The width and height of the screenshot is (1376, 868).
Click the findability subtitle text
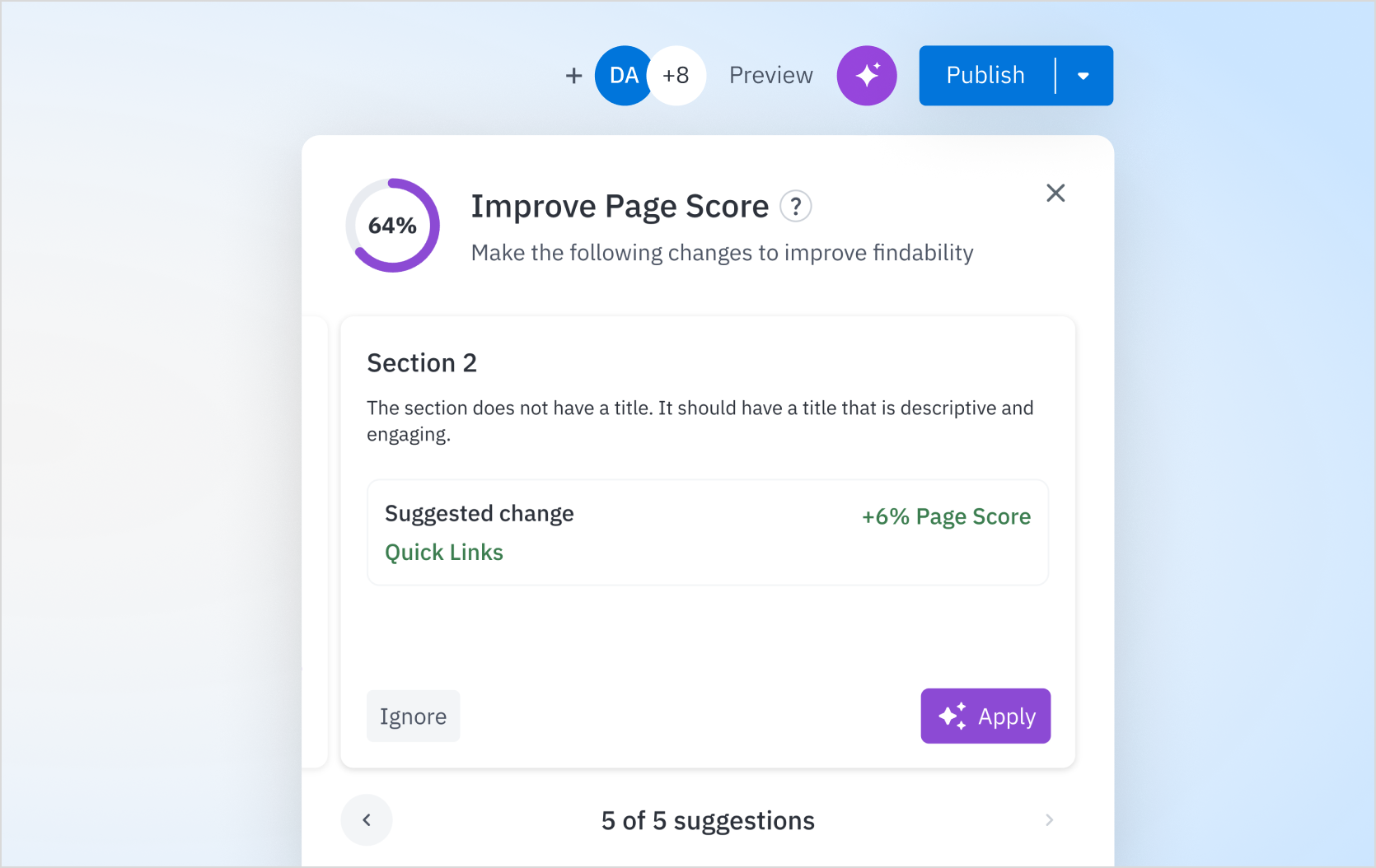coord(723,253)
